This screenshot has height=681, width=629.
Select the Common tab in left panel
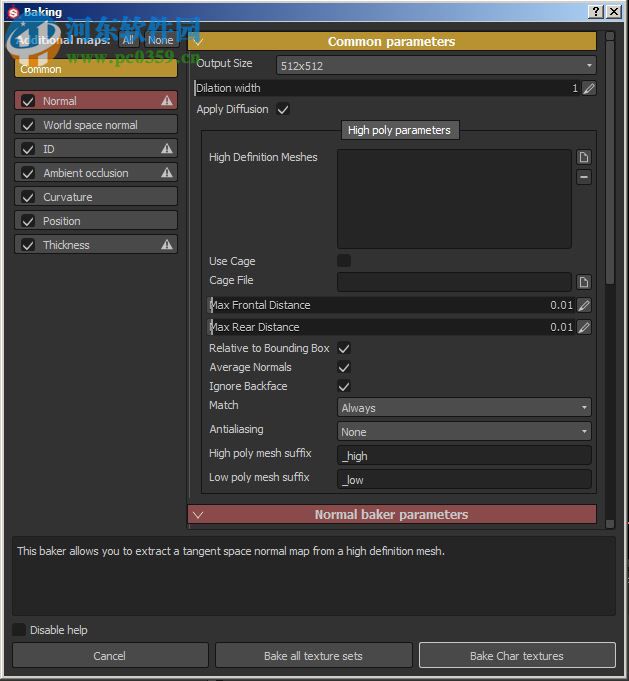(96, 69)
